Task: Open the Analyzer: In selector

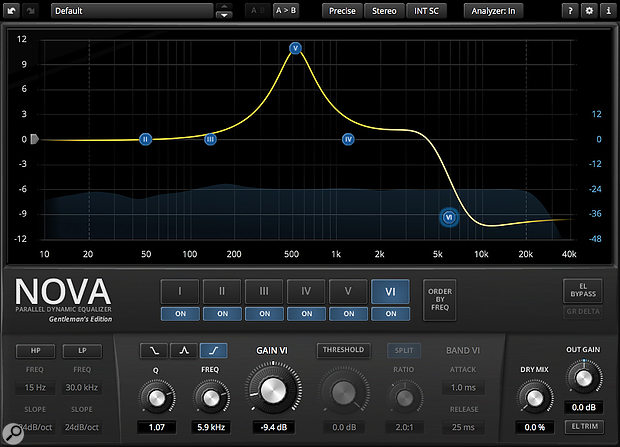Action: 493,11
